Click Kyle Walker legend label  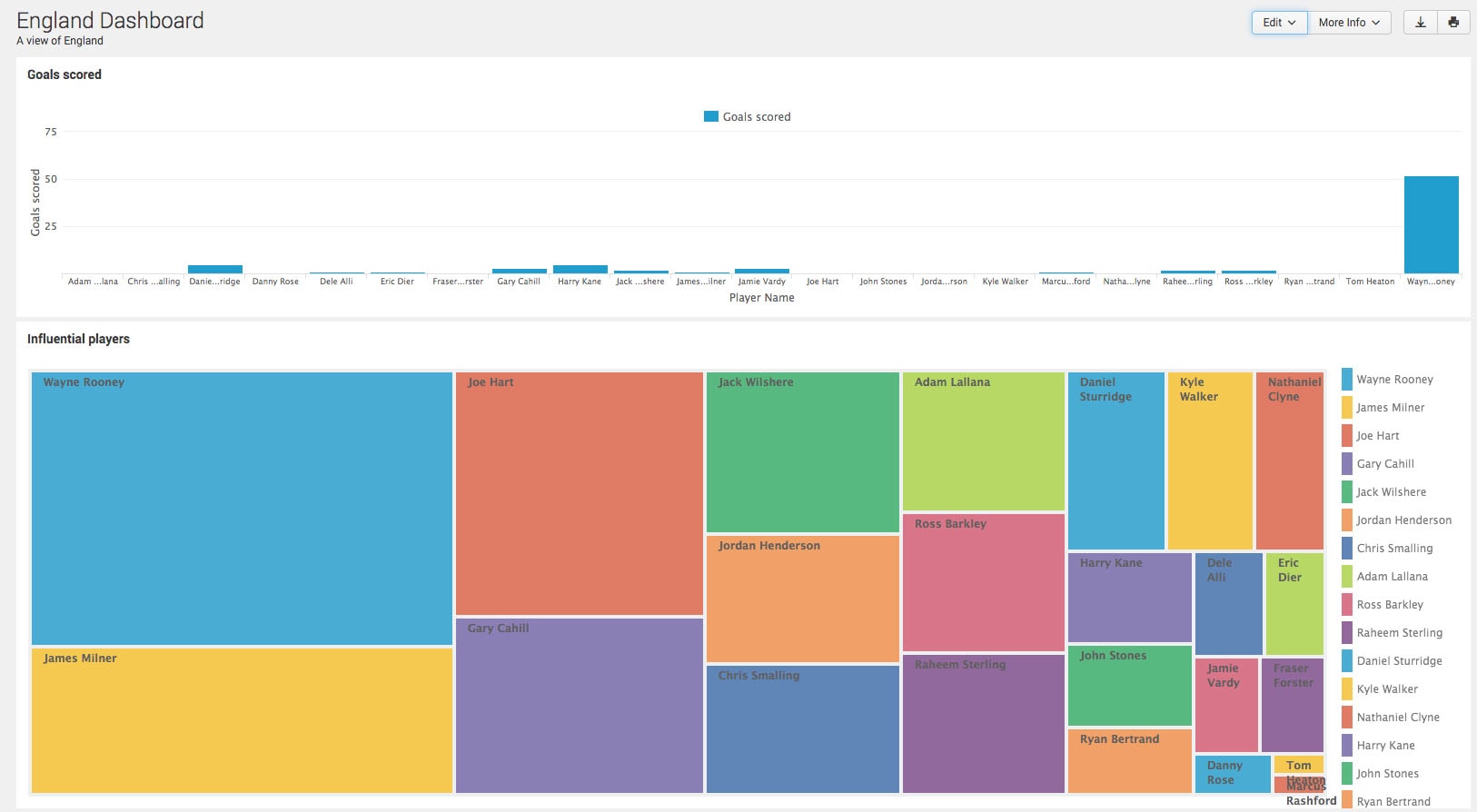tap(1387, 689)
